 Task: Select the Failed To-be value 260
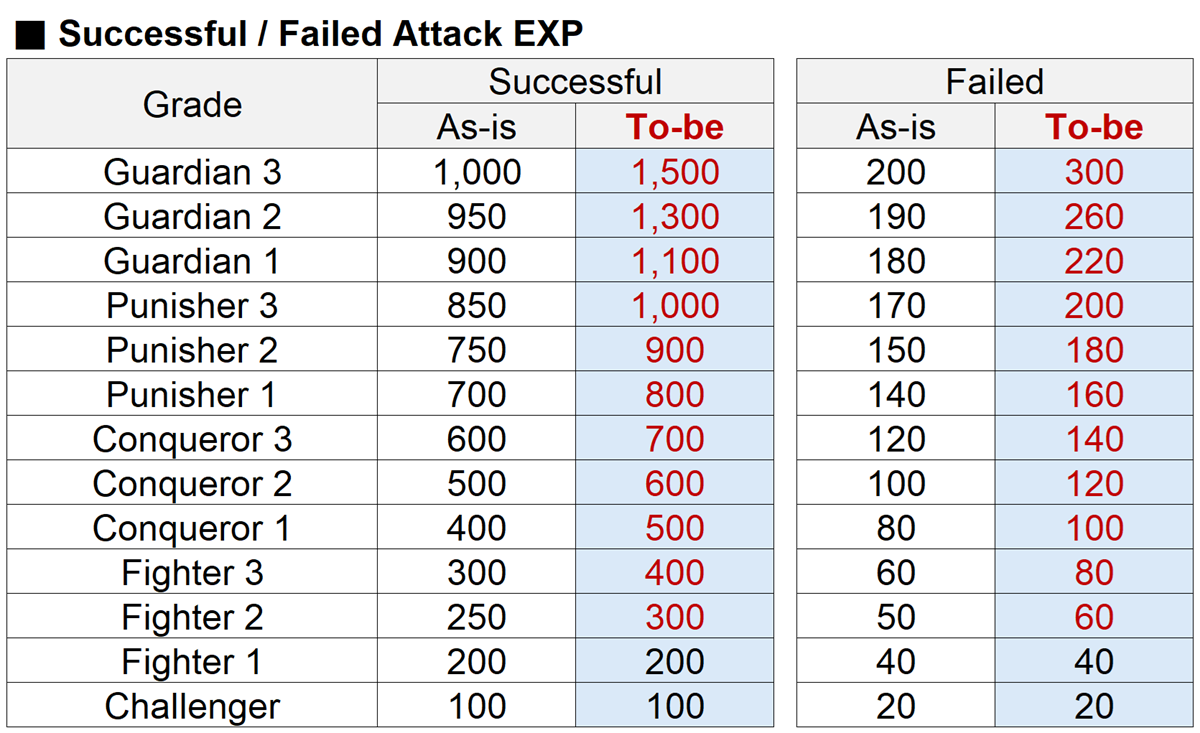pyautogui.click(x=1094, y=217)
